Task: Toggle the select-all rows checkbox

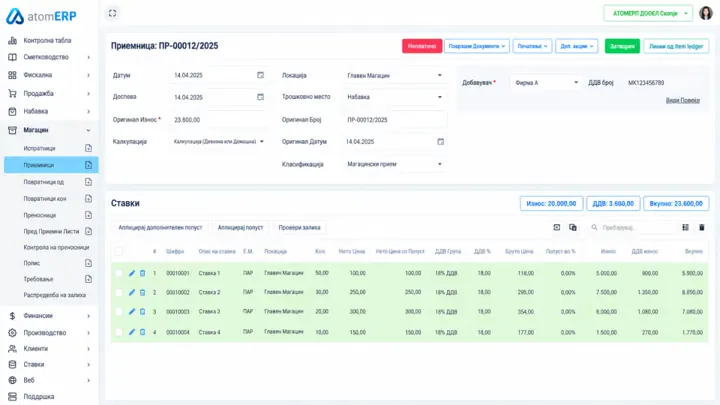Action: pyautogui.click(x=119, y=251)
